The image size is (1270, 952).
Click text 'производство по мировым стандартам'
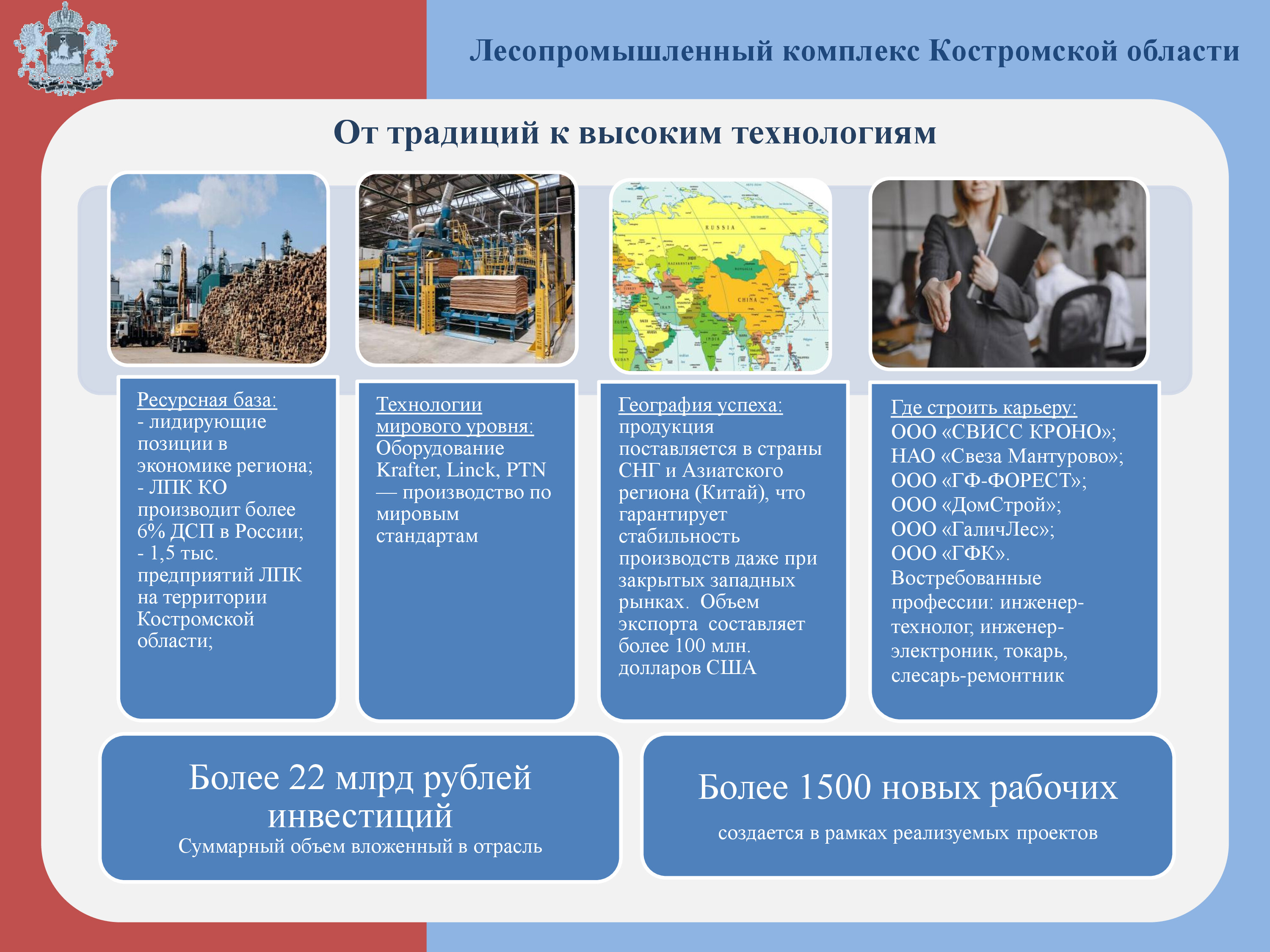(x=463, y=514)
